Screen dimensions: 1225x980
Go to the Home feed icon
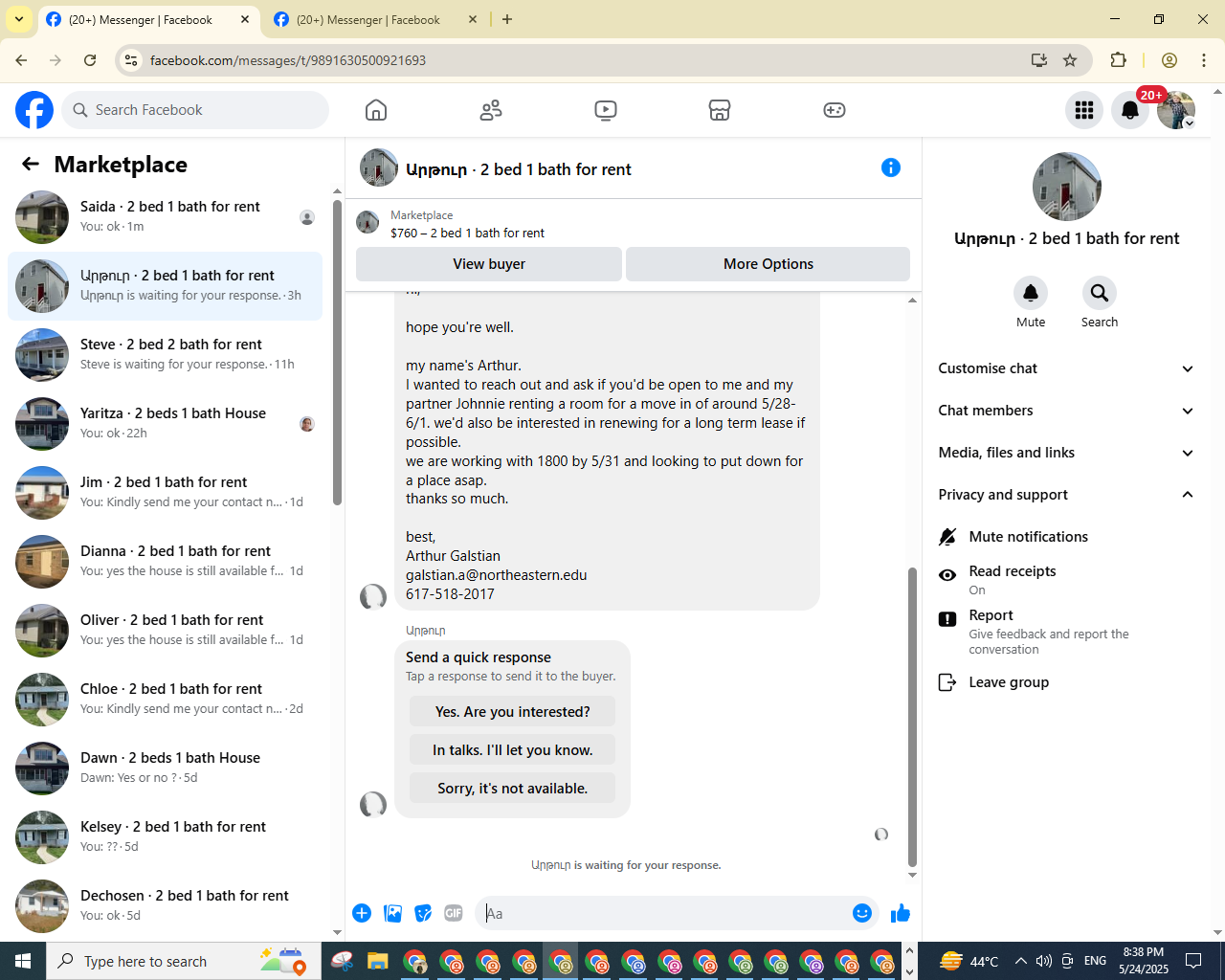376,110
